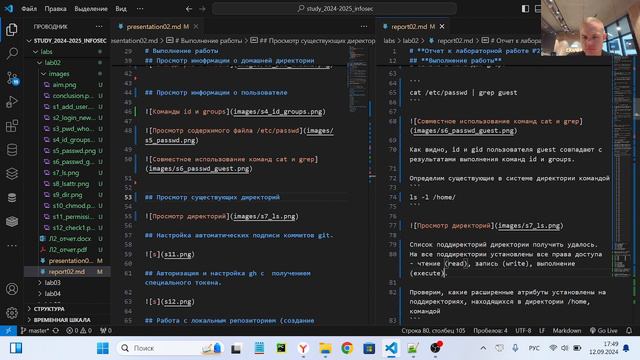
Task: Open the Manage gear icon
Action: [12, 313]
